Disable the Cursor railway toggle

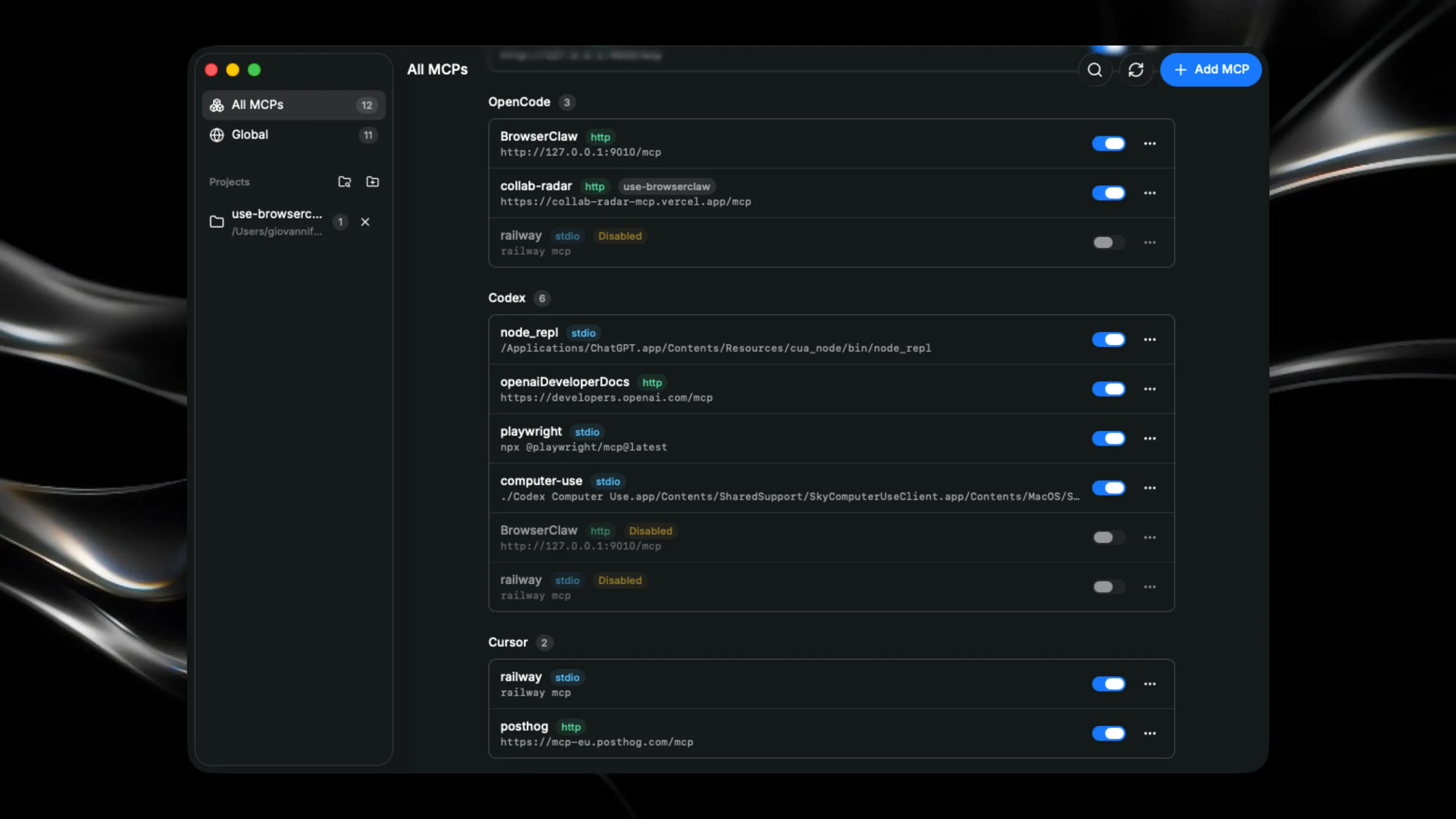pos(1108,684)
